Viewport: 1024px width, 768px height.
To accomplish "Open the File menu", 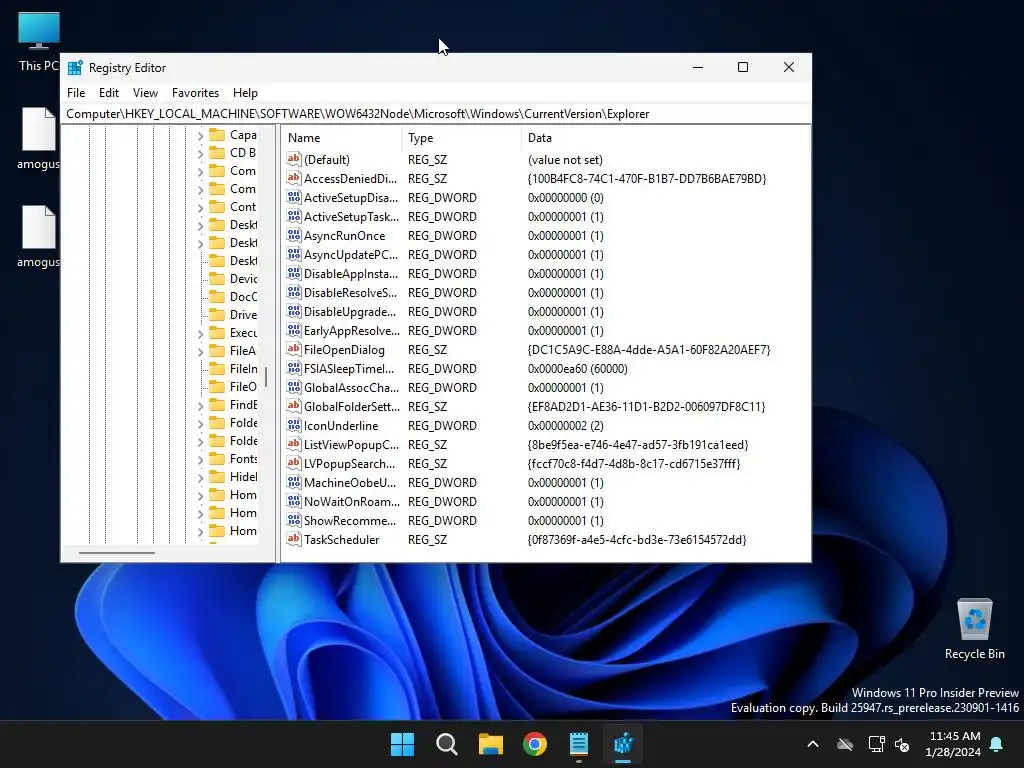I will tap(76, 93).
